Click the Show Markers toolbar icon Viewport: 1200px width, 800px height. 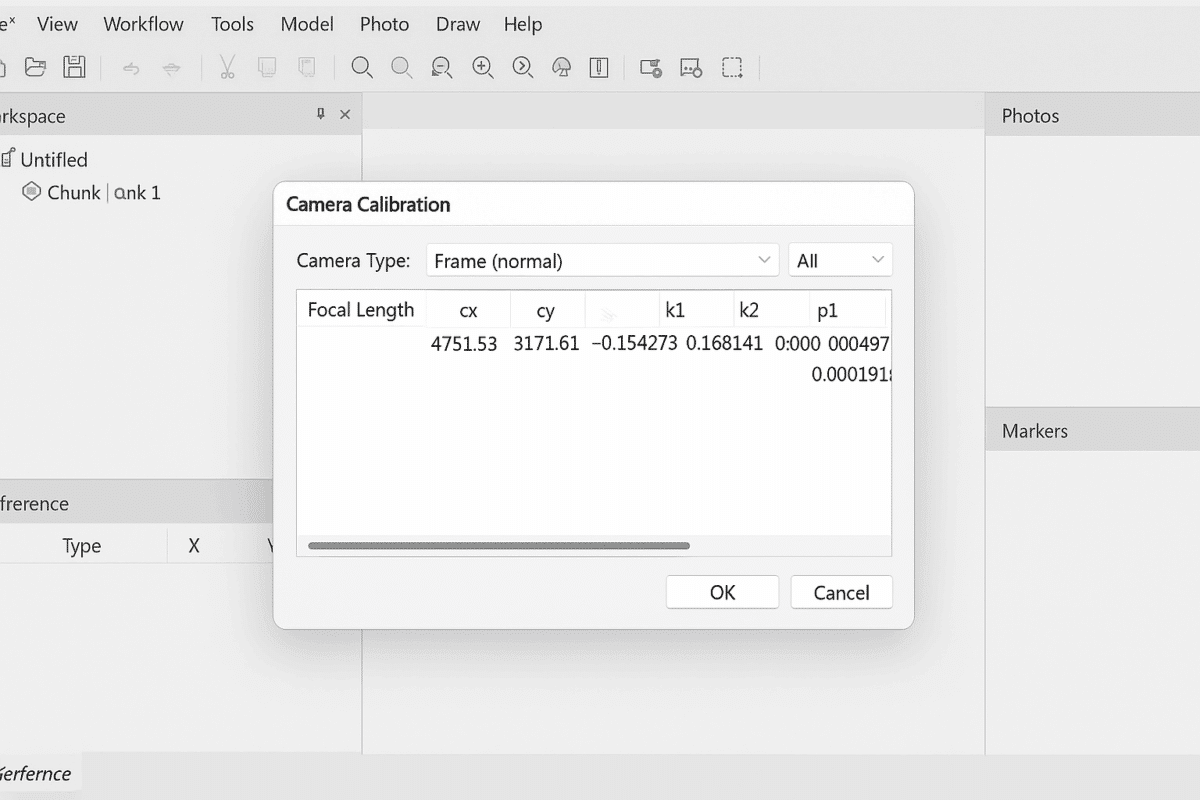coord(691,67)
